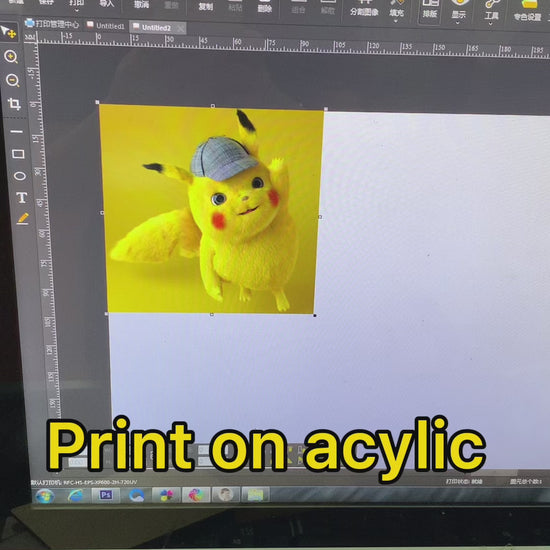Image resolution: width=550 pixels, height=550 pixels.
Task: Select the ellipse shape tool
Action: (x=20, y=176)
